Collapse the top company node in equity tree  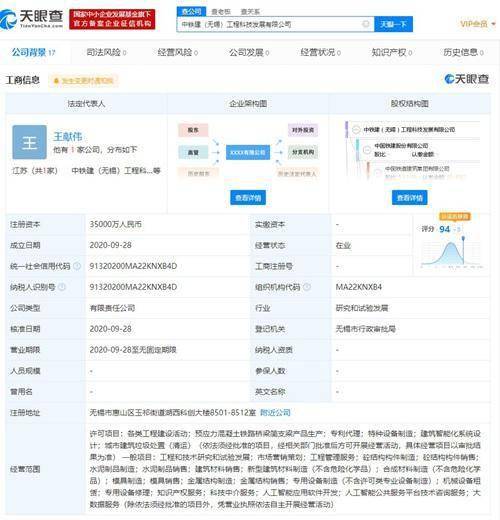pos(356,129)
